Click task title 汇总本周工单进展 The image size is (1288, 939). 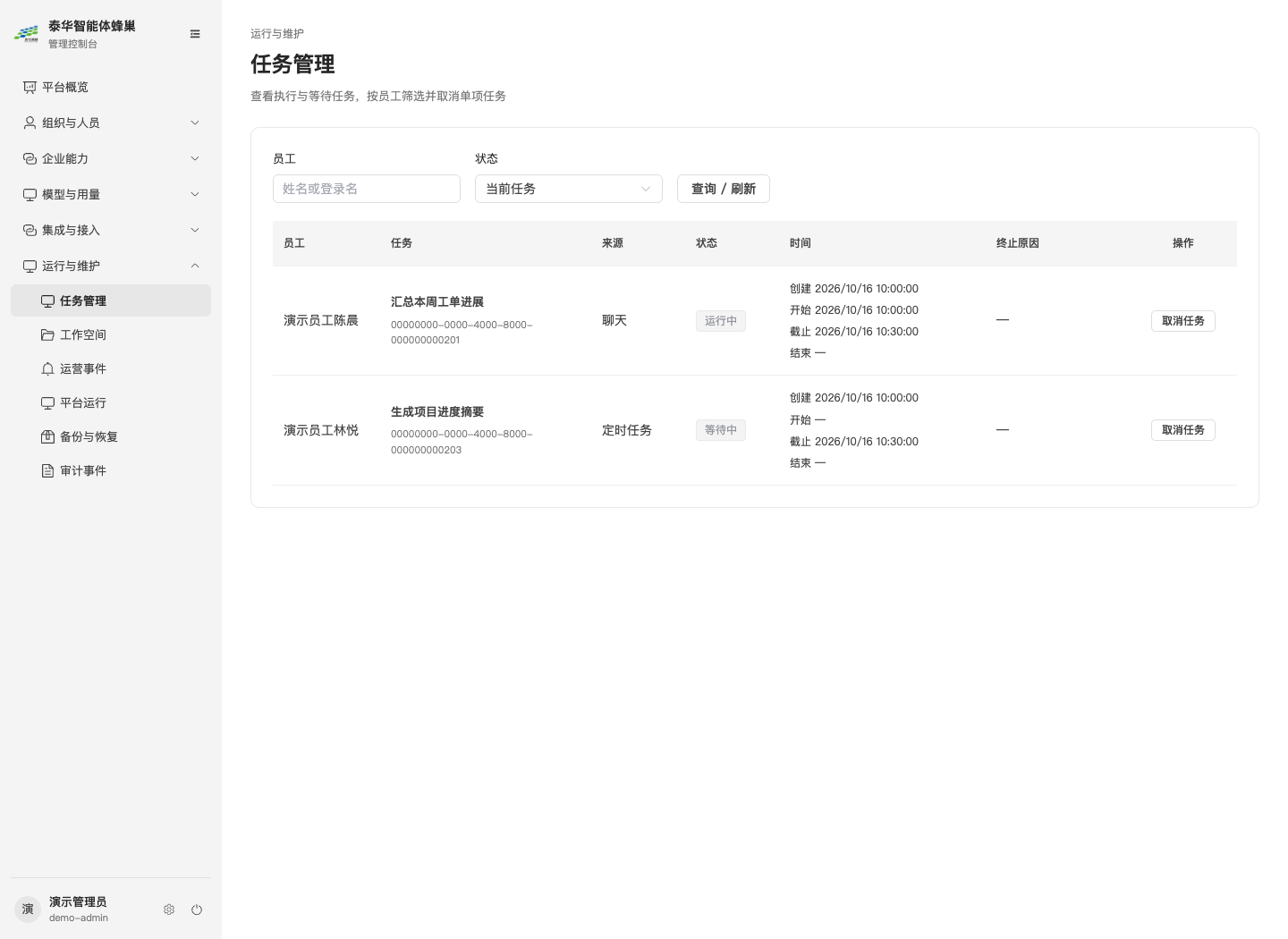point(437,302)
